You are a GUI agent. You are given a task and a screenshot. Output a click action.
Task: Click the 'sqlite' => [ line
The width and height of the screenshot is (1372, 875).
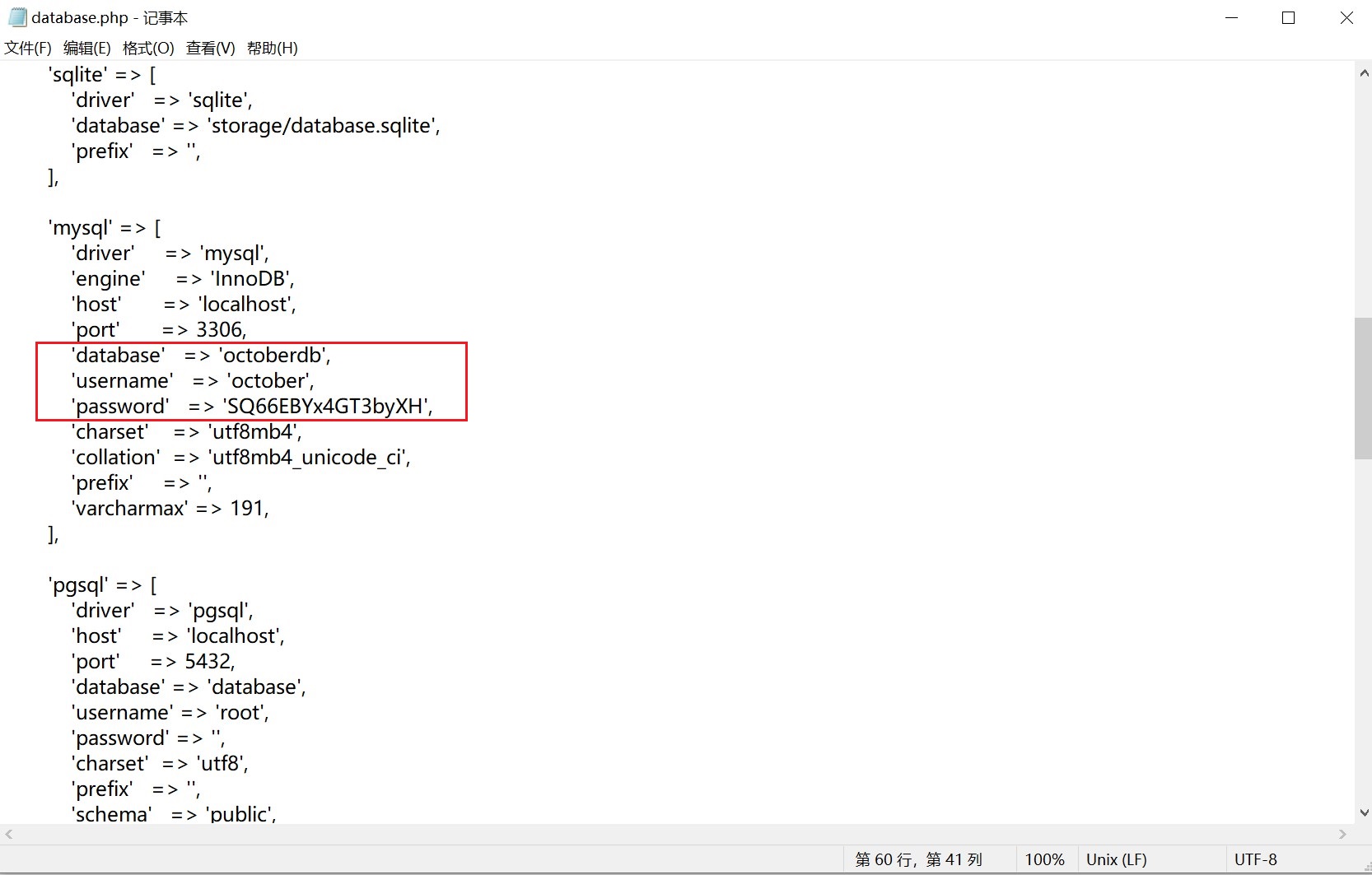tap(102, 74)
